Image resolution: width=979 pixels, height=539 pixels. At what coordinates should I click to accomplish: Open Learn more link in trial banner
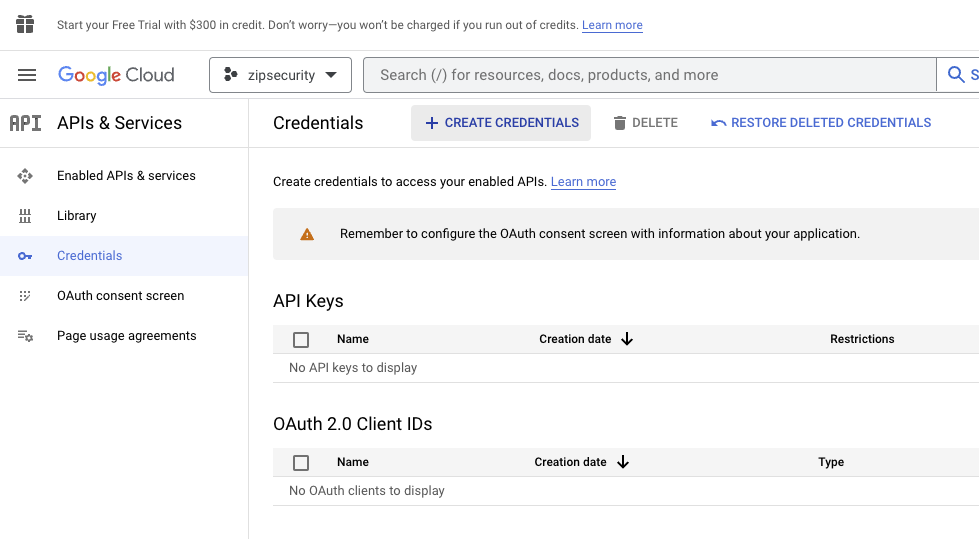[x=612, y=25]
